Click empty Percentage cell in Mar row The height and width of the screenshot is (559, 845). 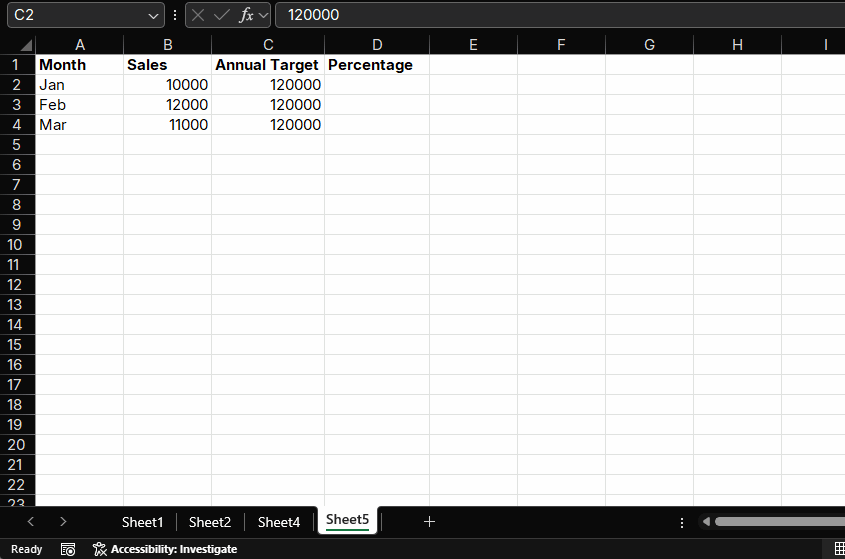(x=377, y=125)
